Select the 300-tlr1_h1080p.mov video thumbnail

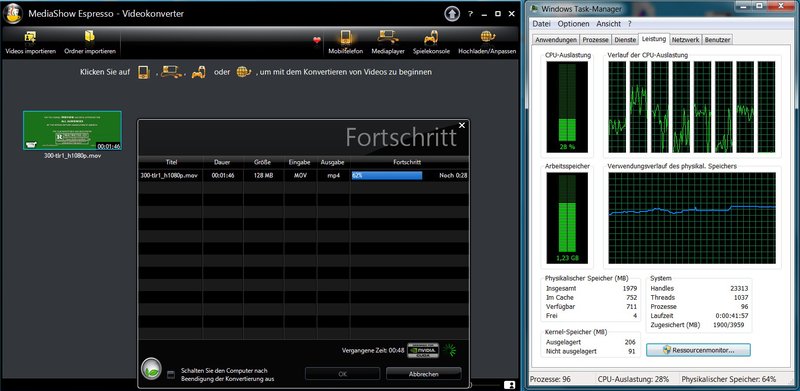72,131
